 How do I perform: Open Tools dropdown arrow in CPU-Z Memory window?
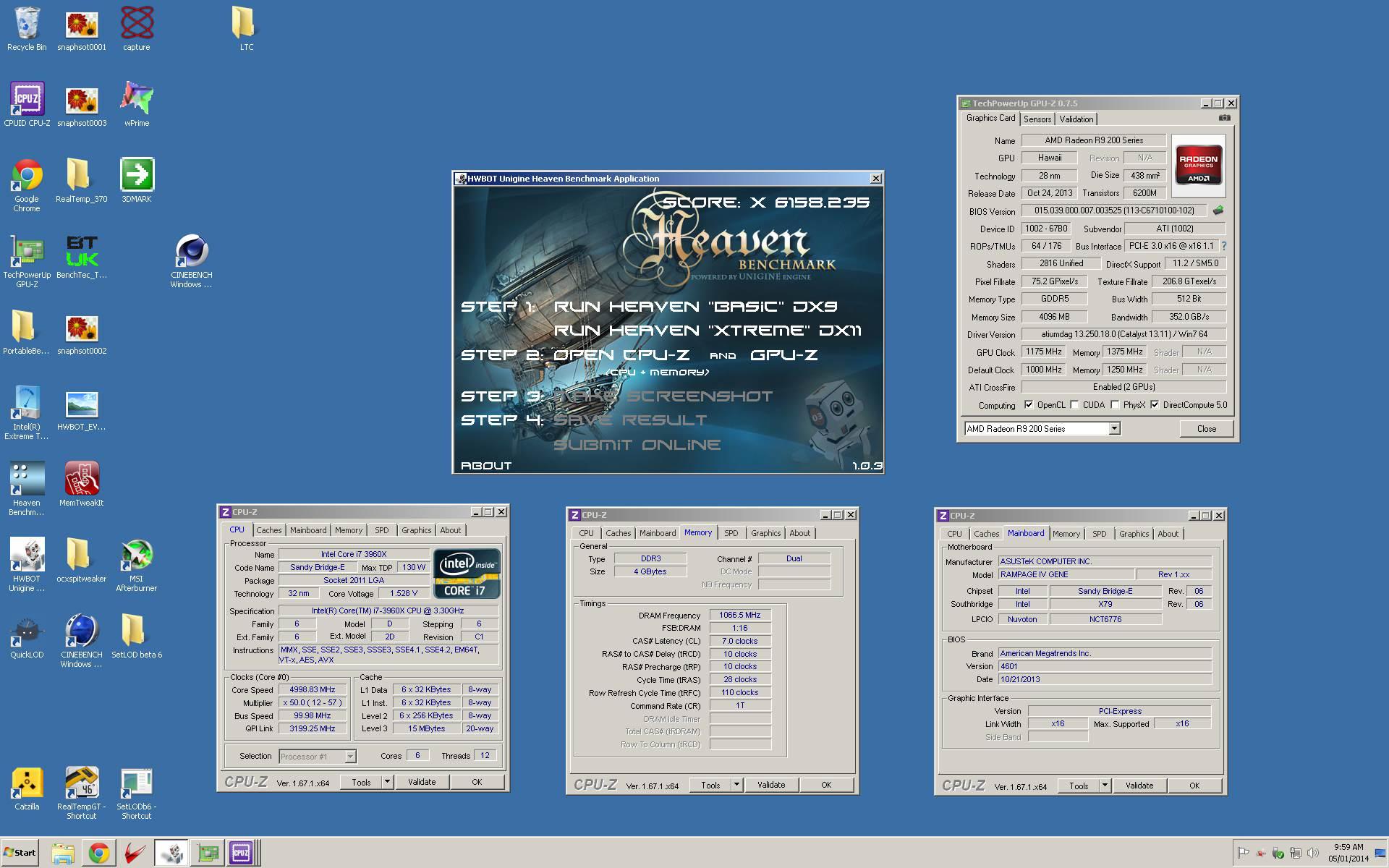coord(736,785)
